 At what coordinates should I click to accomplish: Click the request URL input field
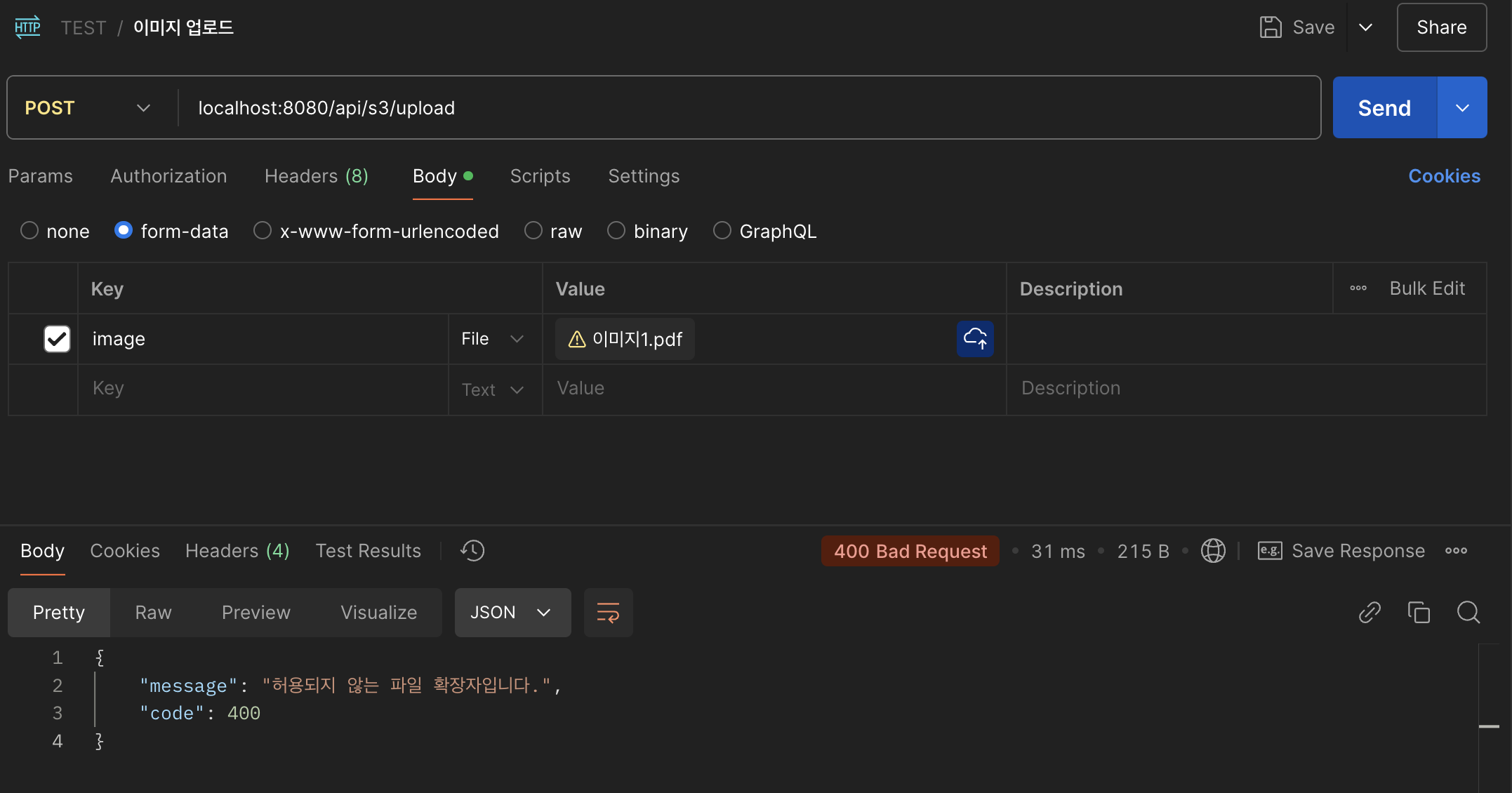click(744, 108)
